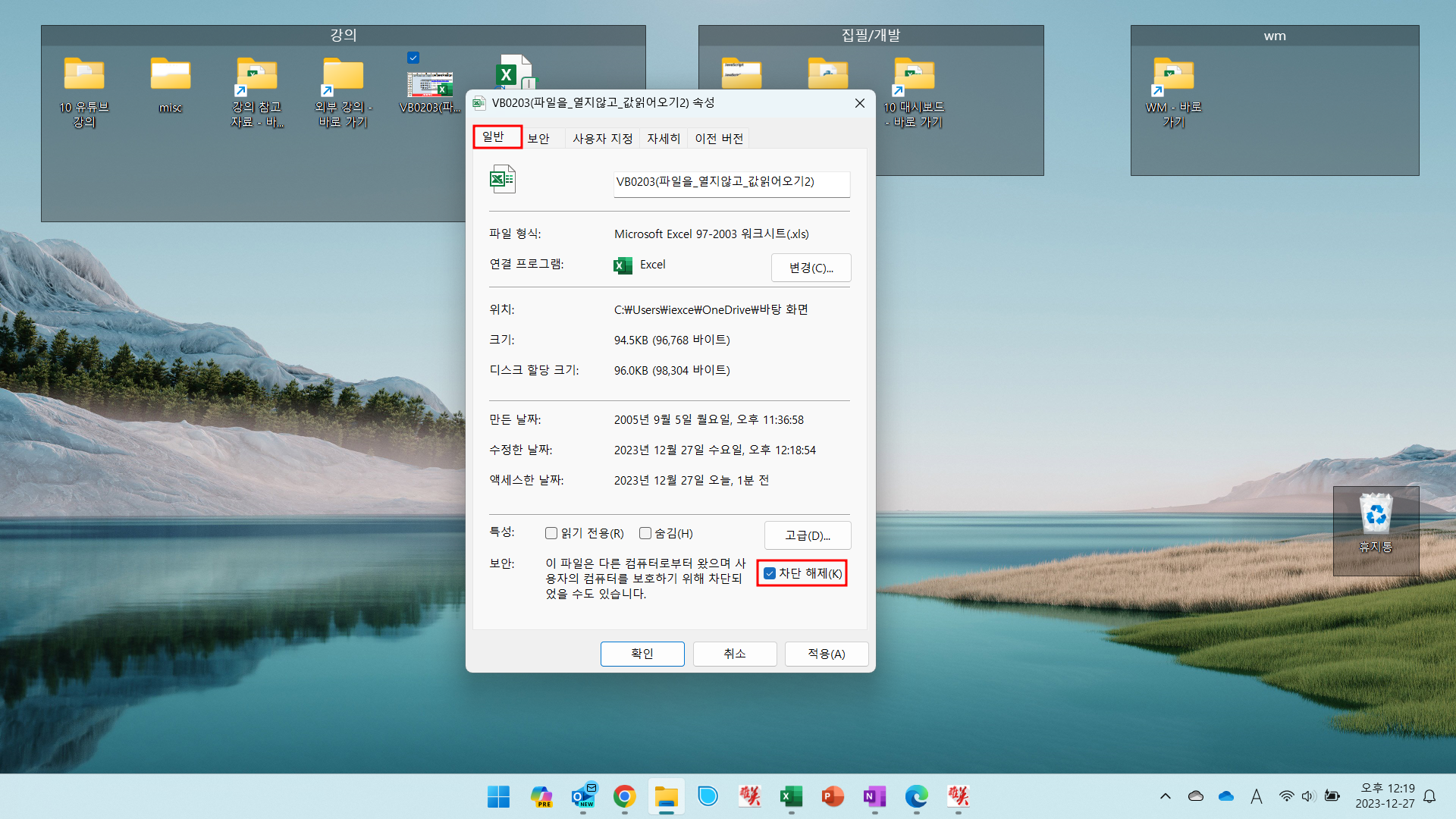Open the 고급(D)... attributes dialog
The width and height of the screenshot is (1456, 819).
click(807, 535)
